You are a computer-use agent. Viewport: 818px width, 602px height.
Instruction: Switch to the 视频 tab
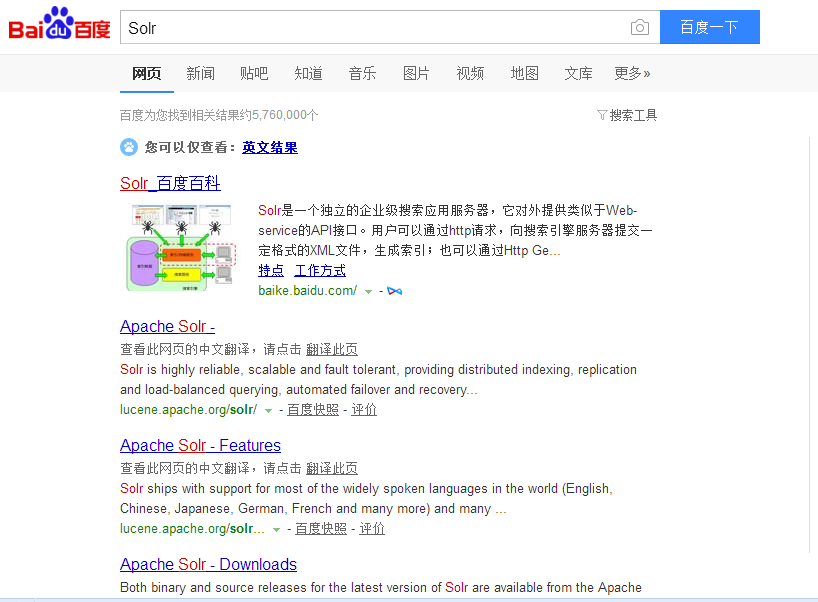[x=470, y=74]
